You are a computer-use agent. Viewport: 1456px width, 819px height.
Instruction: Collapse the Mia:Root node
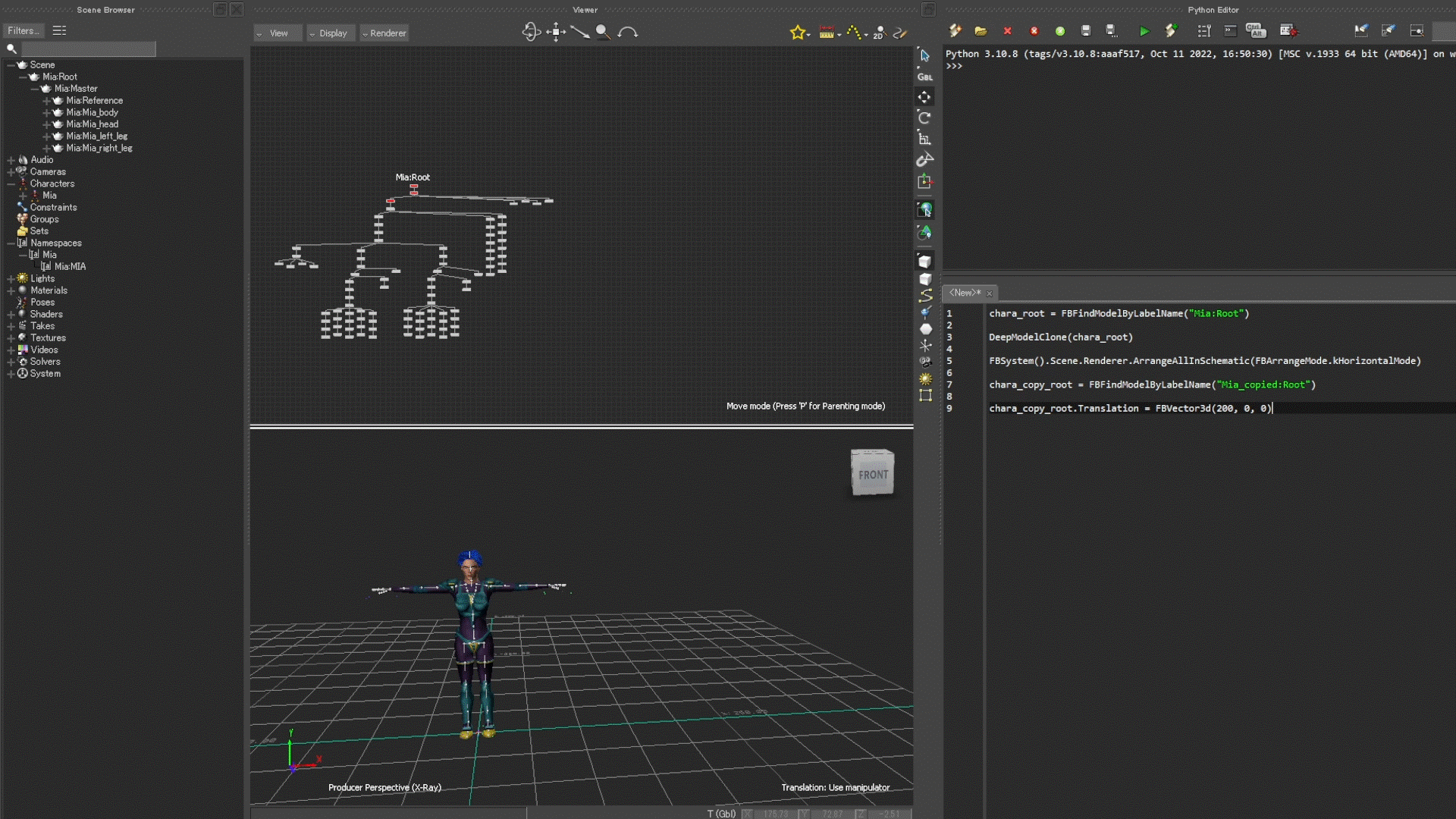click(23, 77)
